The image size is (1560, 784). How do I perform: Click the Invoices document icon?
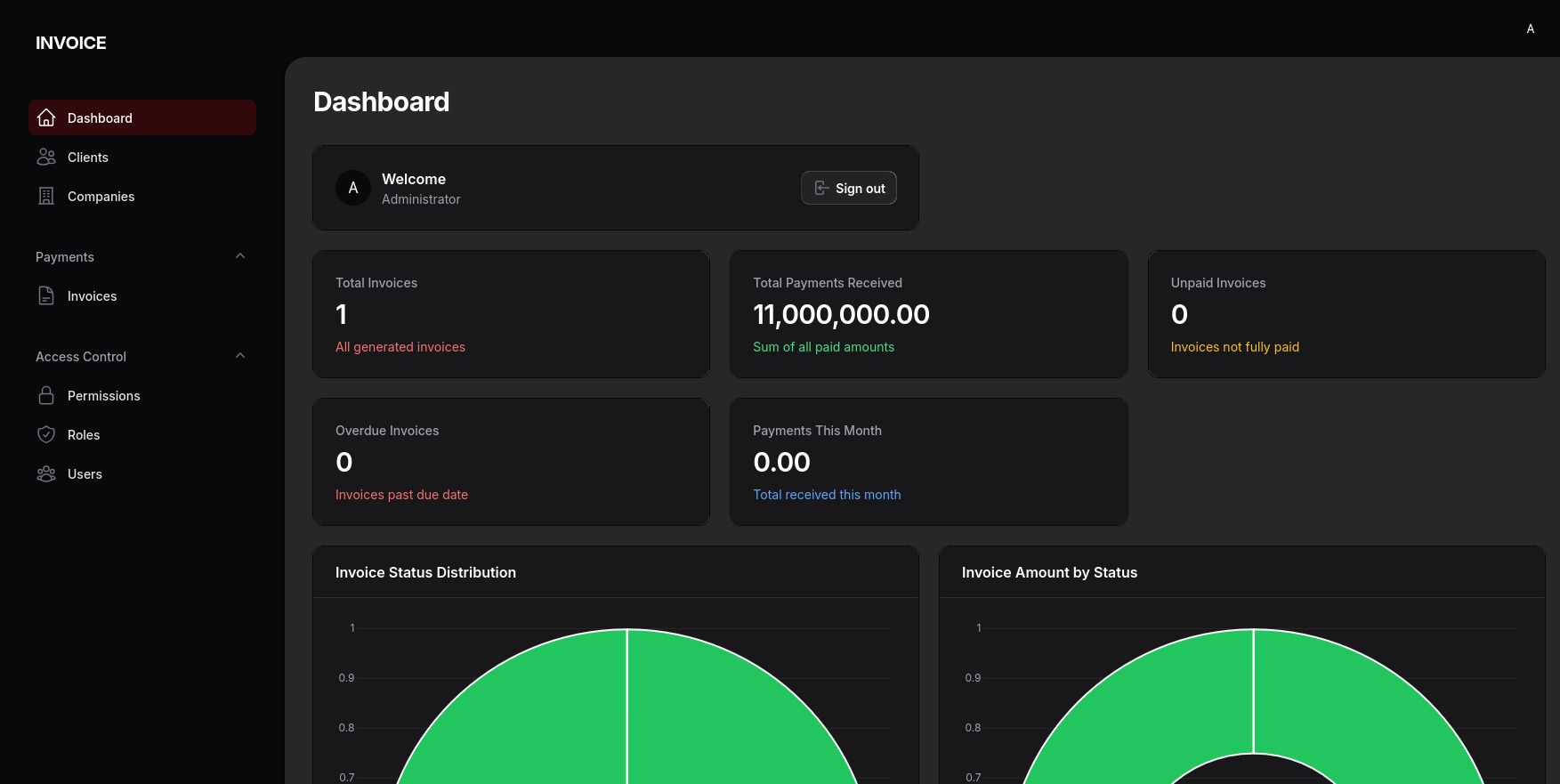click(x=46, y=295)
